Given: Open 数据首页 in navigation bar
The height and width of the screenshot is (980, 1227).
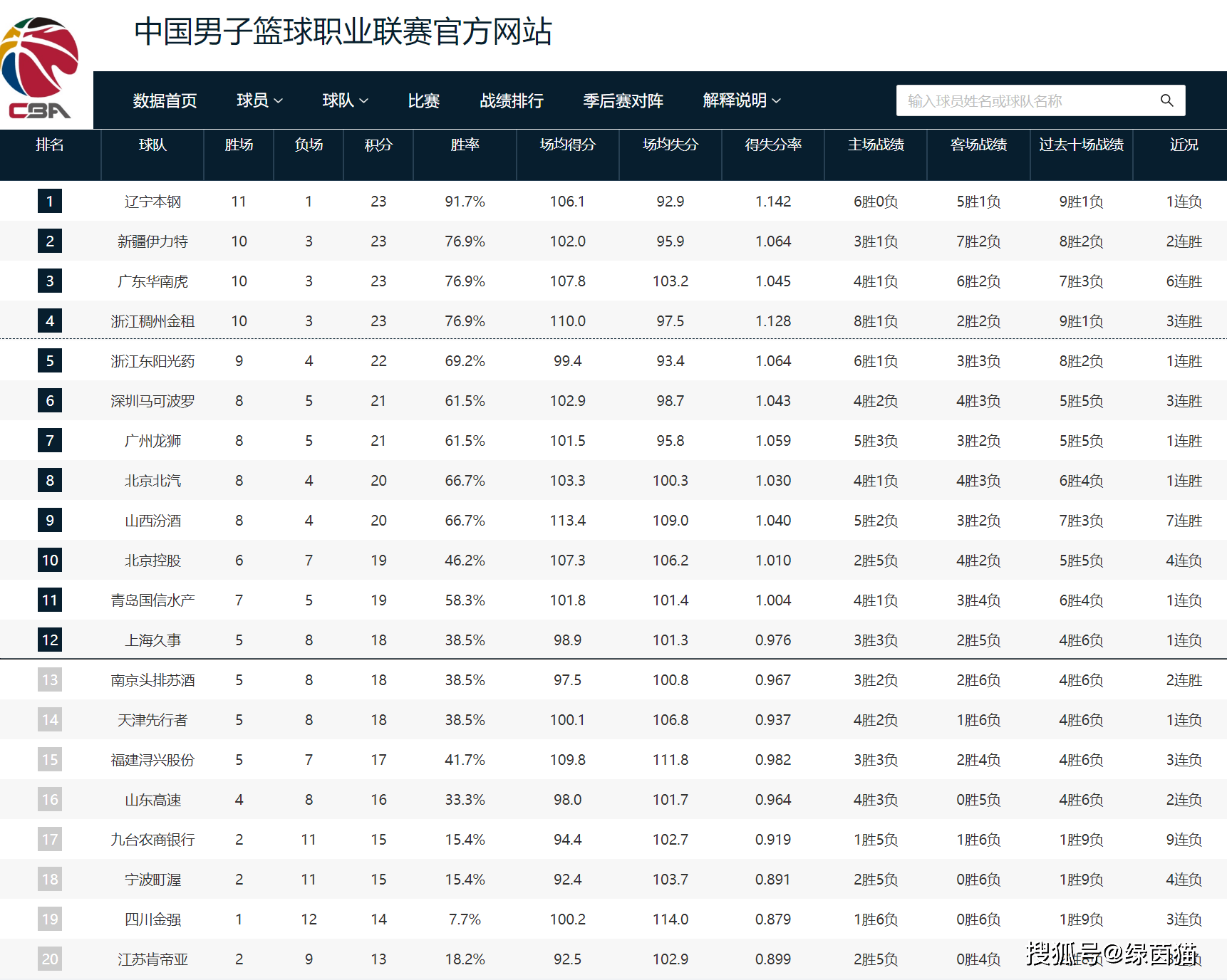Looking at the screenshot, I should click(165, 100).
